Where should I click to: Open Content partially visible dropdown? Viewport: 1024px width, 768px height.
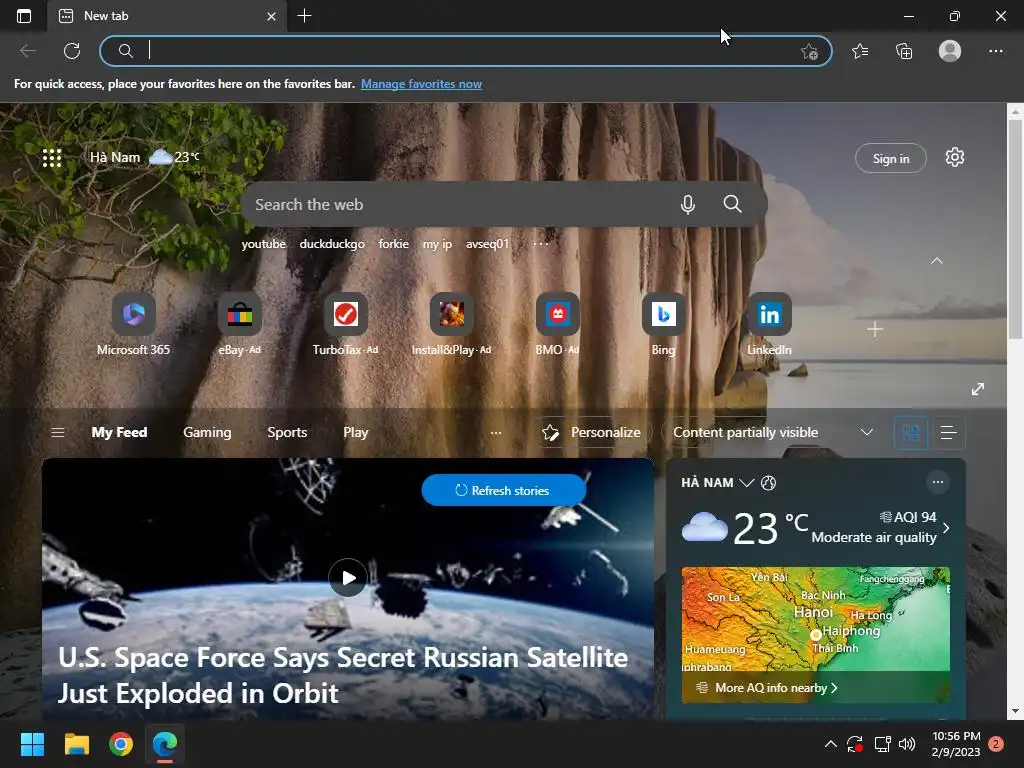click(773, 432)
